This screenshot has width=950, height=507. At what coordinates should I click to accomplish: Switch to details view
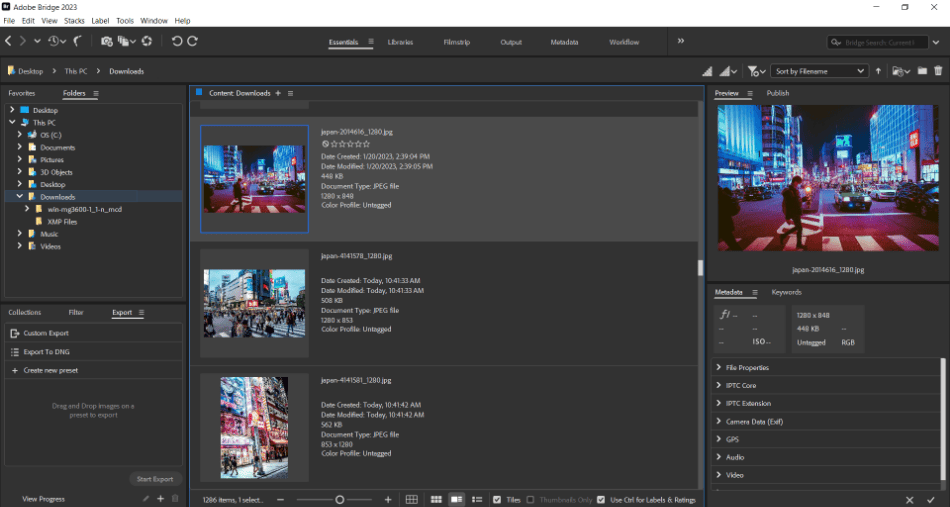coord(457,500)
